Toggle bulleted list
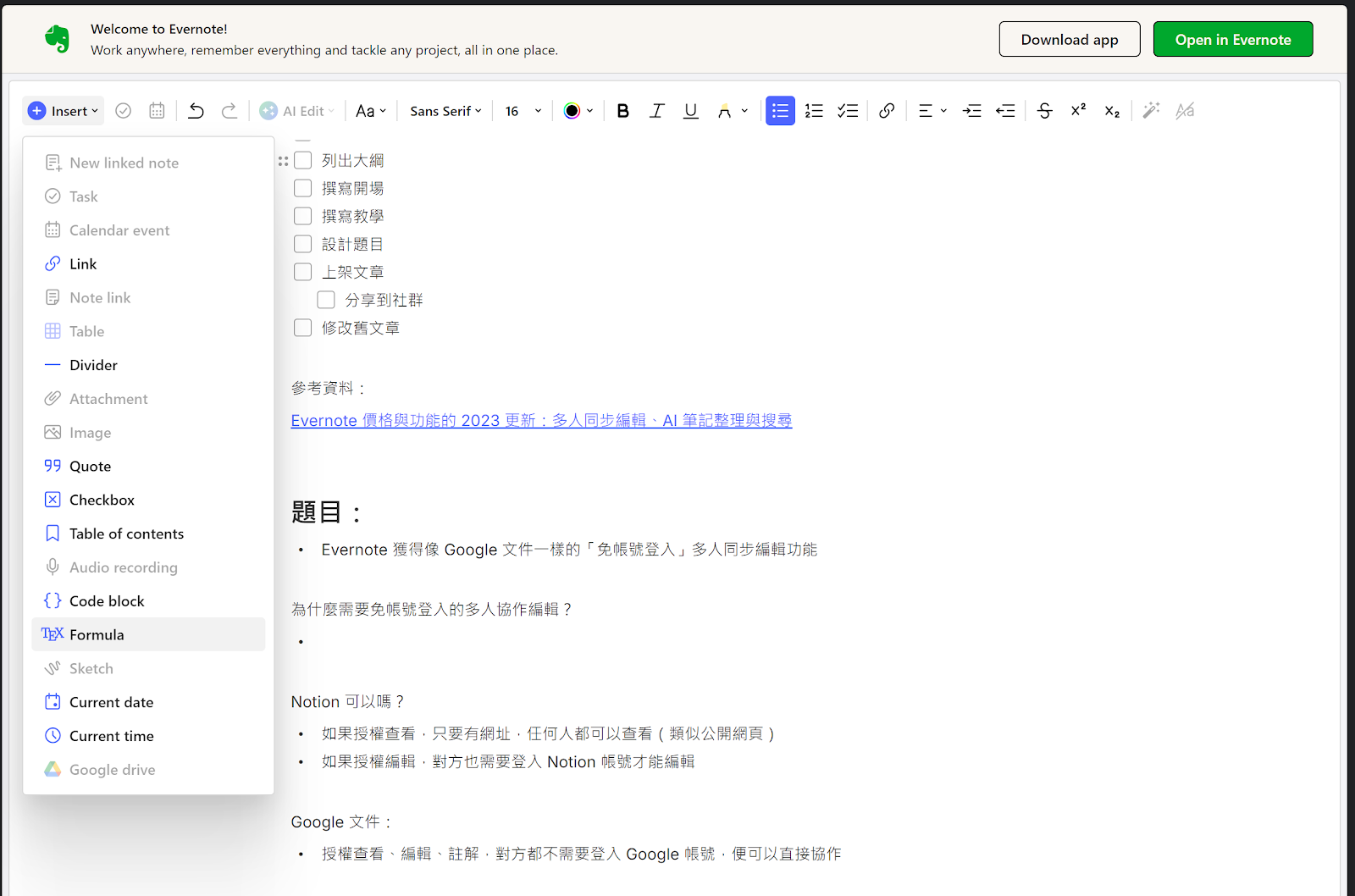This screenshot has height=896, width=1355. pos(780,111)
